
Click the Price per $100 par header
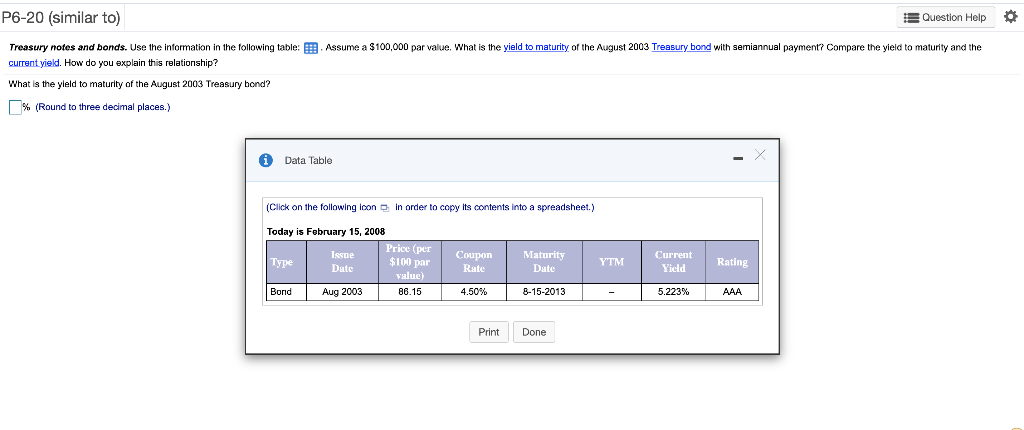point(410,262)
